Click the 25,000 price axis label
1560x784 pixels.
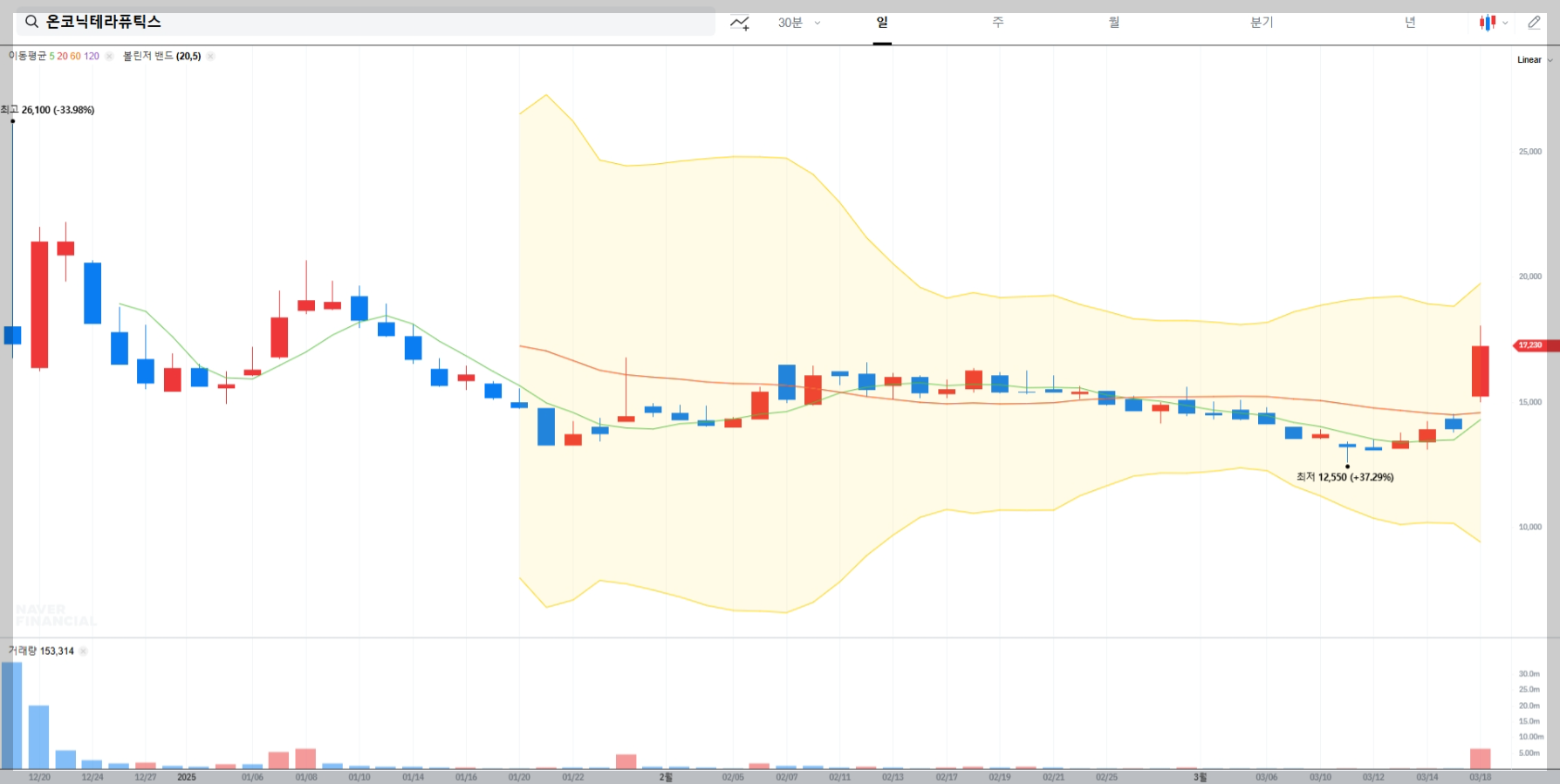coord(1529,152)
